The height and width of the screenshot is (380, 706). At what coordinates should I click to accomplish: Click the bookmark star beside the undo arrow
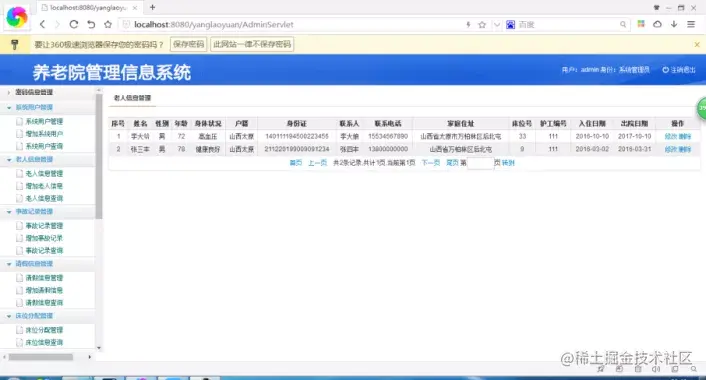coord(108,24)
